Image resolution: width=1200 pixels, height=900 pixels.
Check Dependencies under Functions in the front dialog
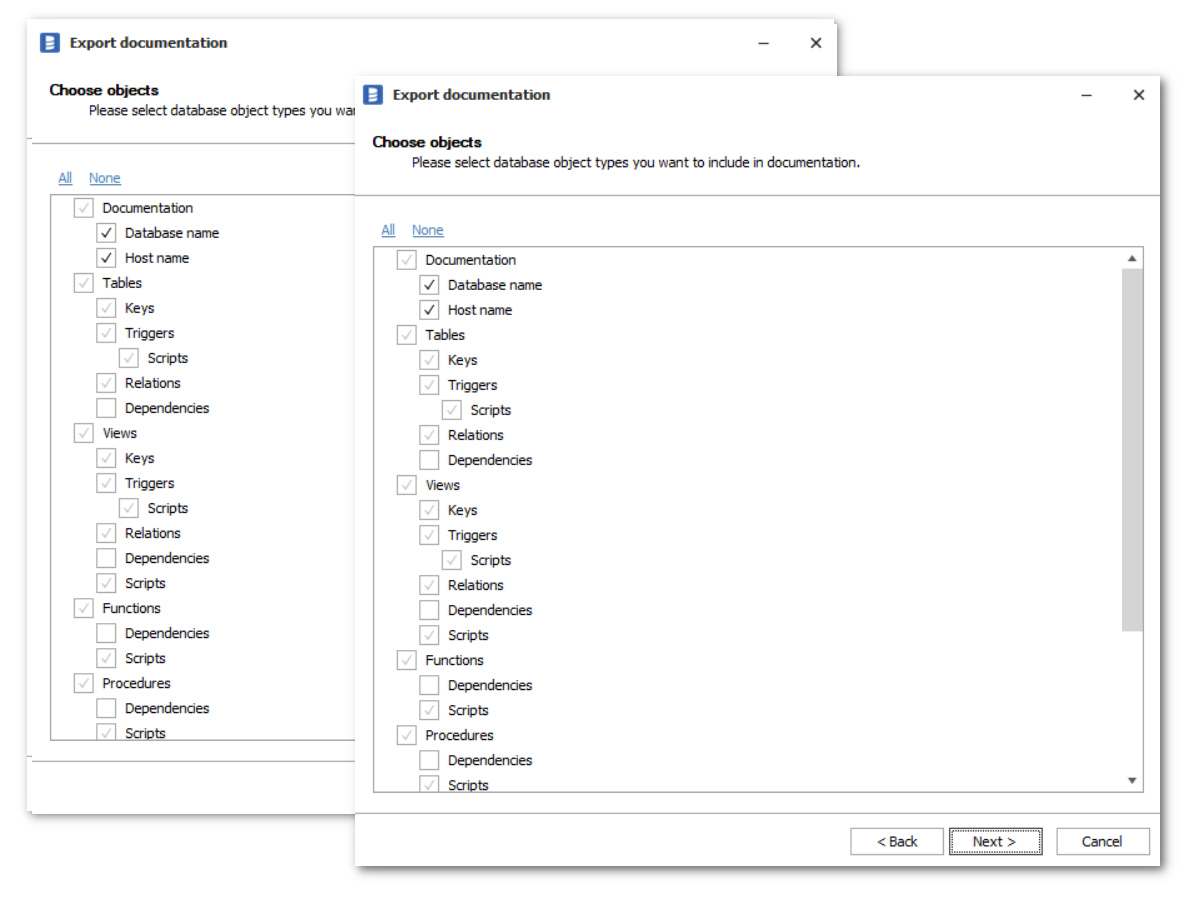(429, 685)
